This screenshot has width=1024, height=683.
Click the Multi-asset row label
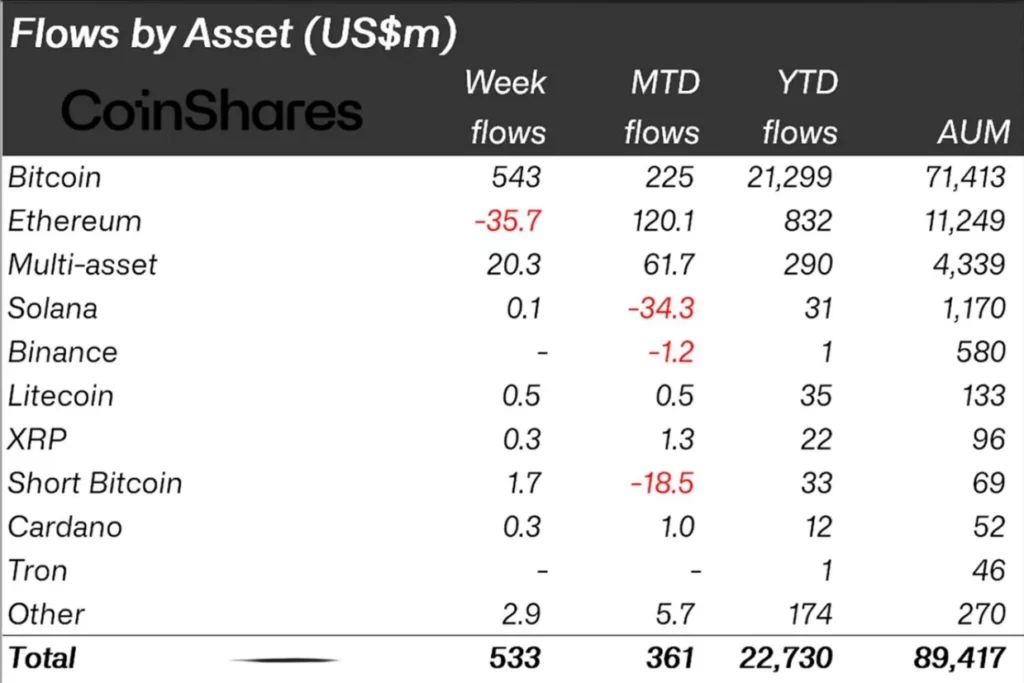click(x=82, y=265)
